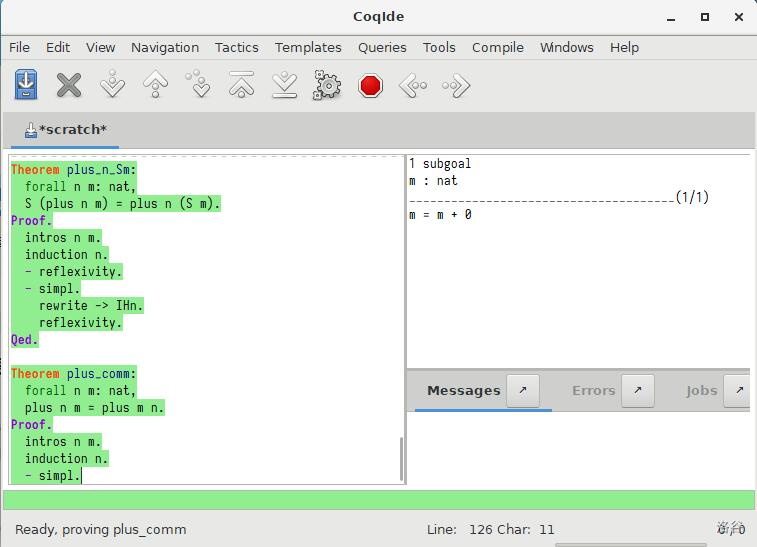Detach the Messages panel with arrow button
Viewport: 757px width, 547px height.
(522, 390)
